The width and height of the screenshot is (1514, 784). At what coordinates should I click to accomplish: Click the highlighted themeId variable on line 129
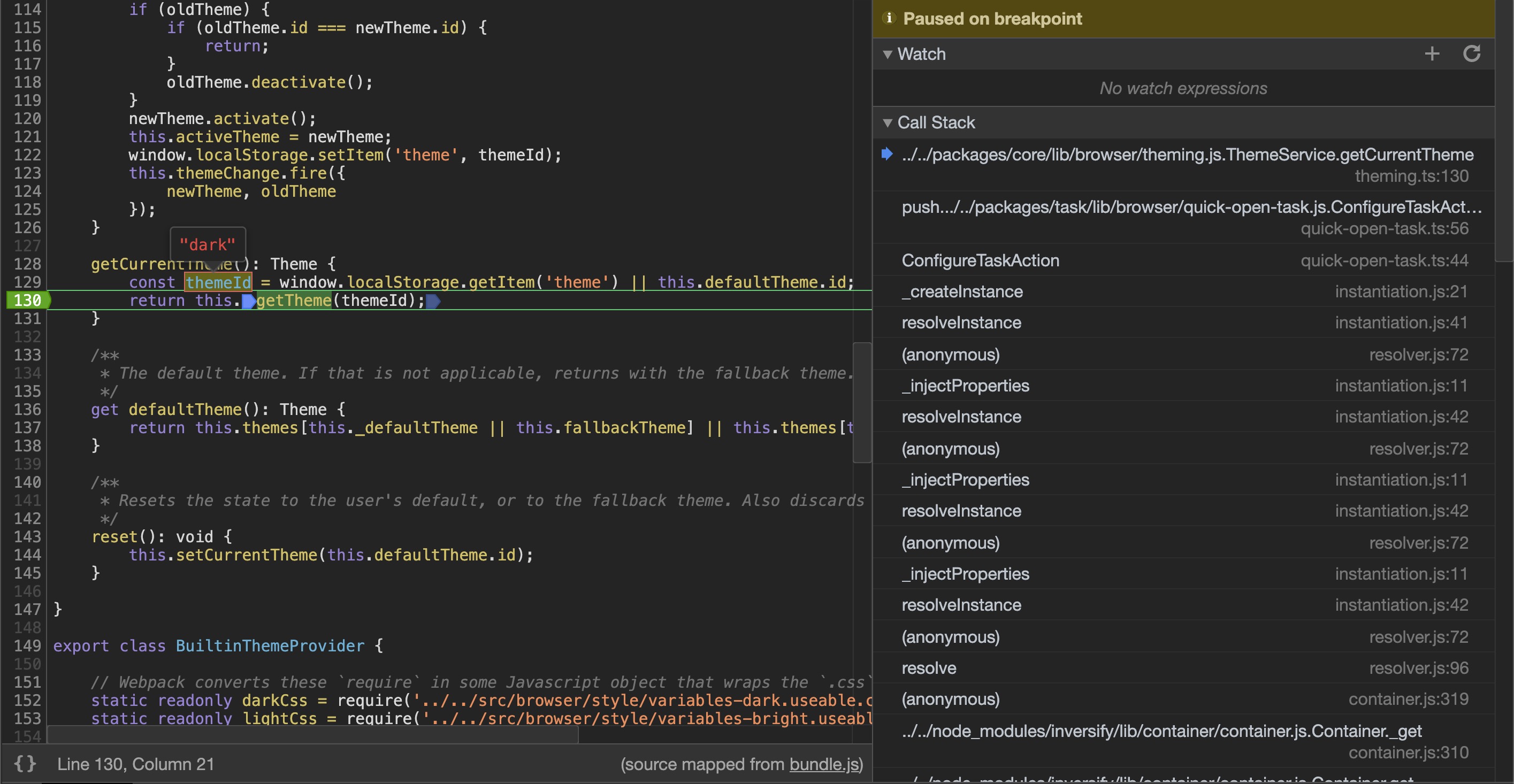(218, 282)
